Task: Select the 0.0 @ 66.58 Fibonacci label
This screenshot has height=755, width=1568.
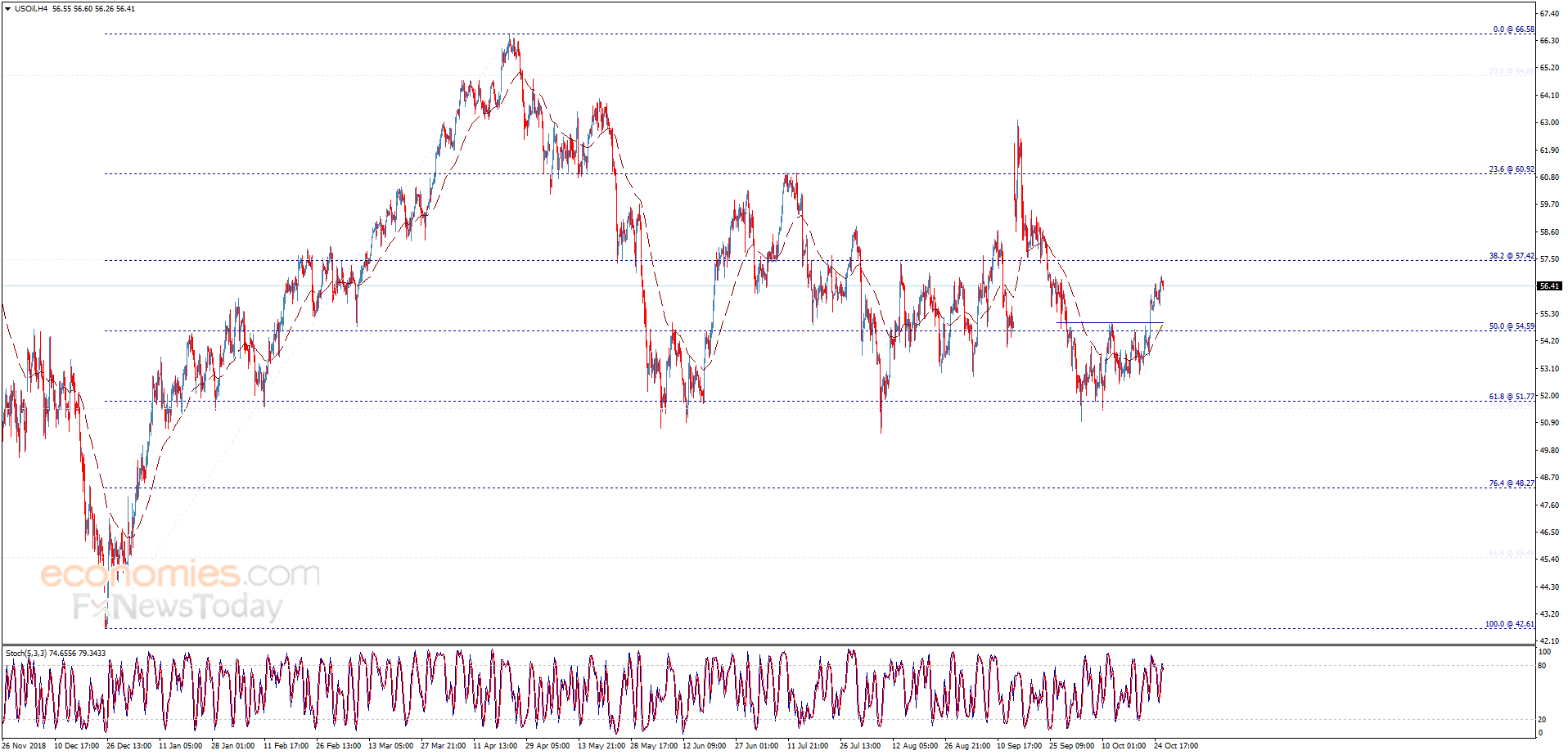Action: click(1513, 29)
